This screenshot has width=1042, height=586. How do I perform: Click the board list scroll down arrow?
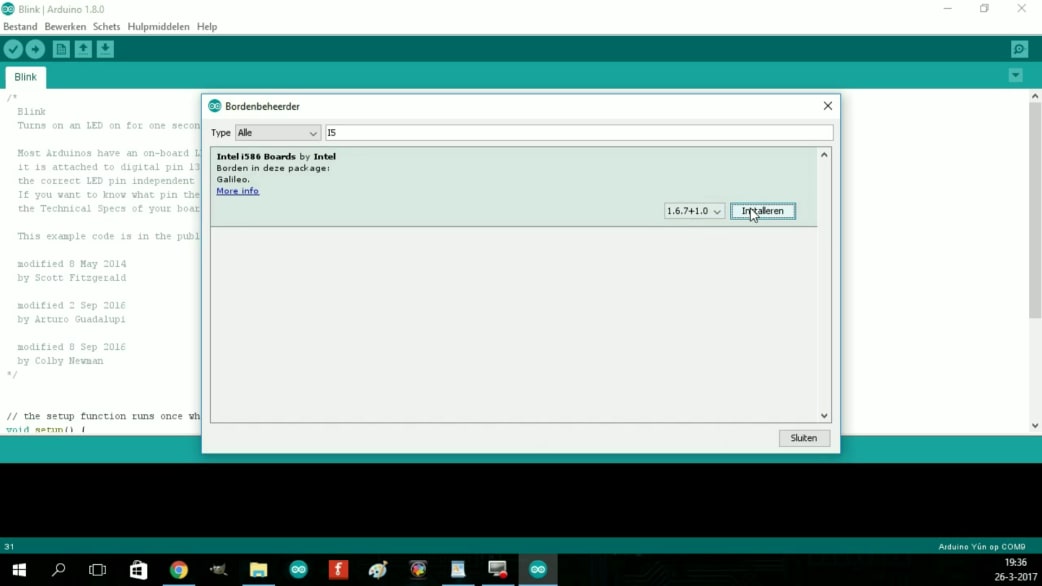[x=824, y=416]
